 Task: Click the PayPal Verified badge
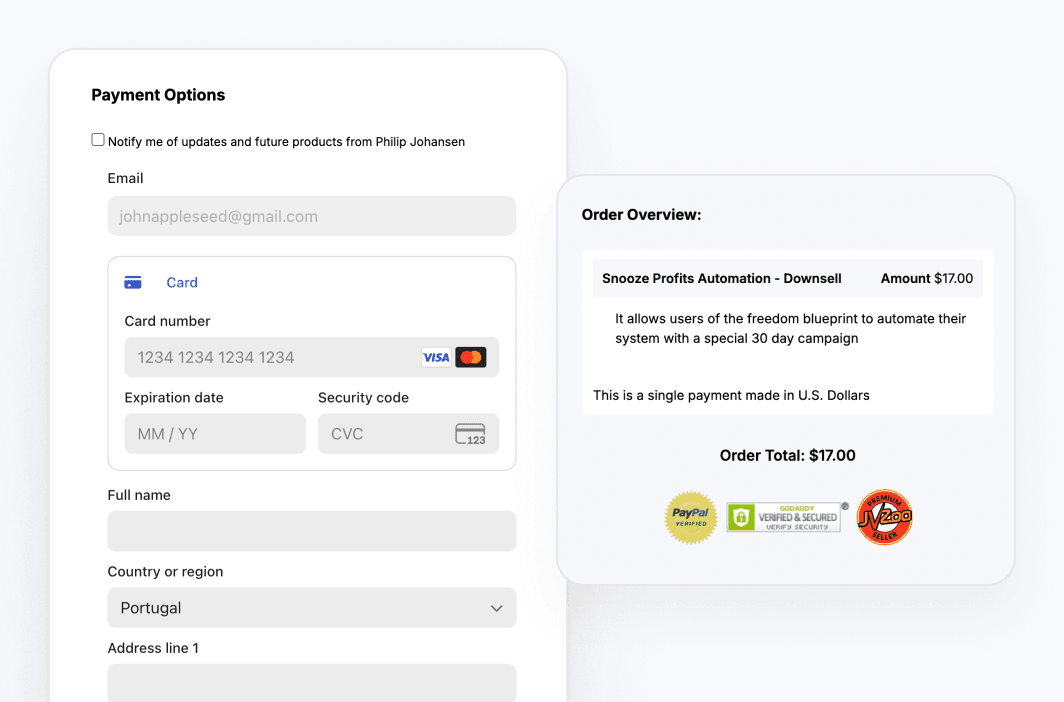[x=691, y=517]
